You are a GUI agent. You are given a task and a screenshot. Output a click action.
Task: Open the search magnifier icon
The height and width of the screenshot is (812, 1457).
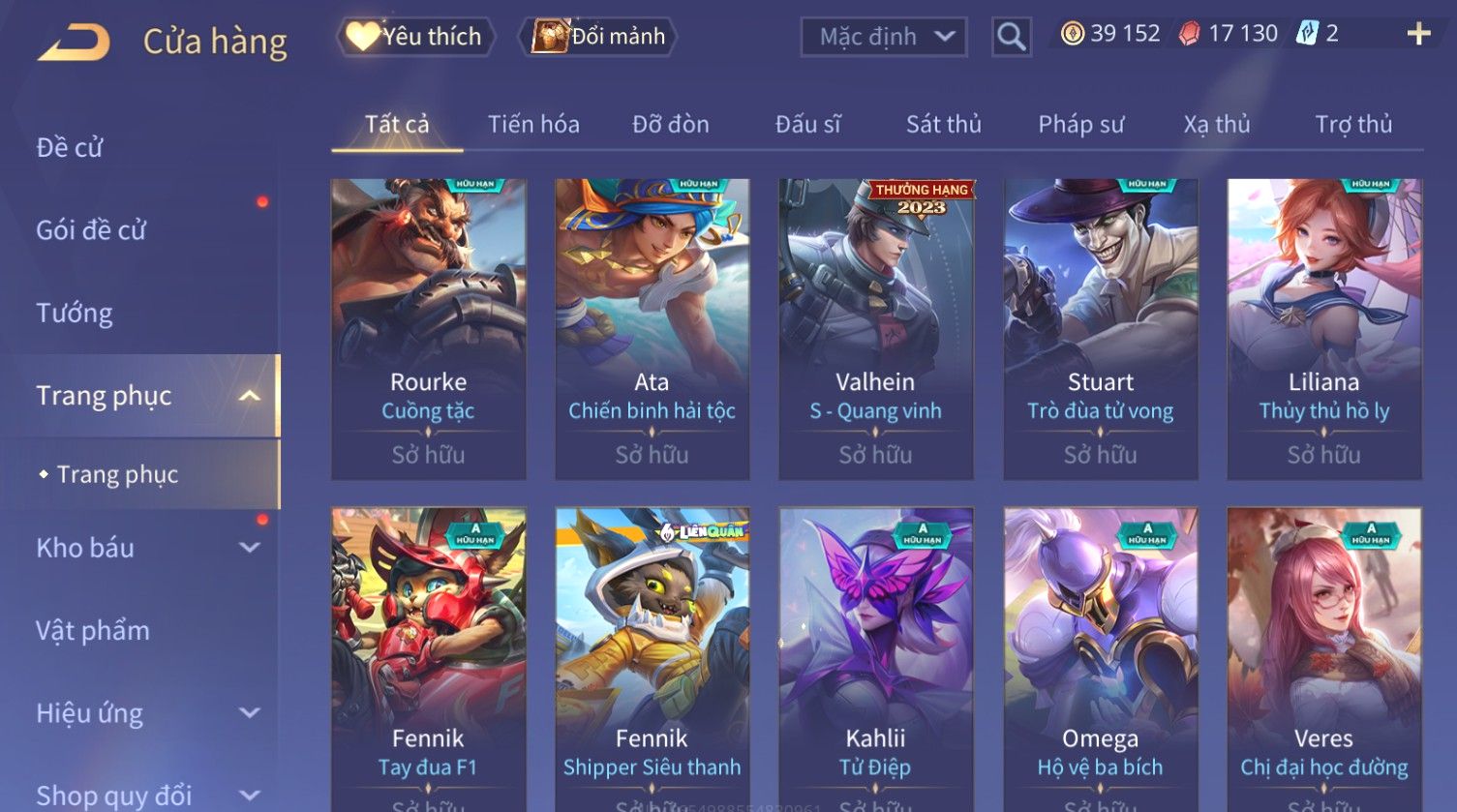tap(1011, 37)
